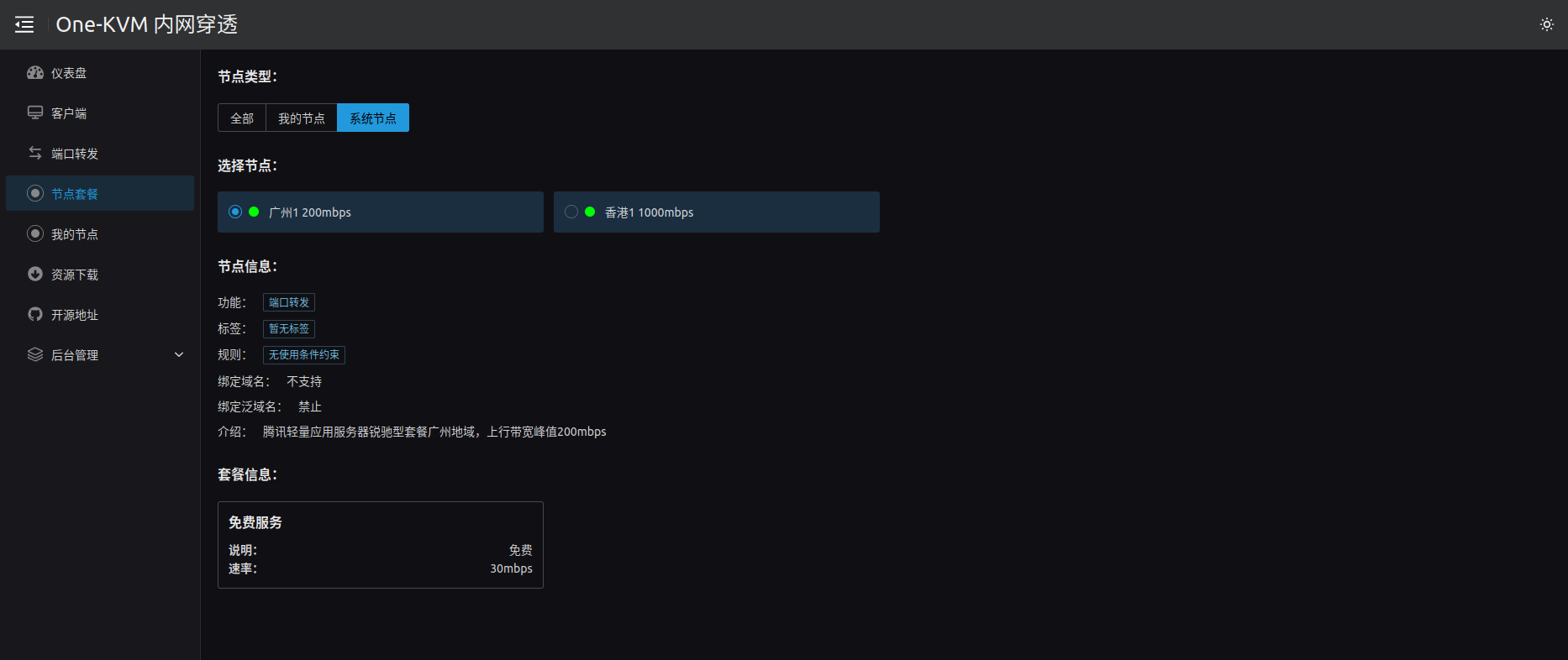Toggle light theme with the sun icon
Viewport: 1568px width, 660px height.
(1546, 24)
